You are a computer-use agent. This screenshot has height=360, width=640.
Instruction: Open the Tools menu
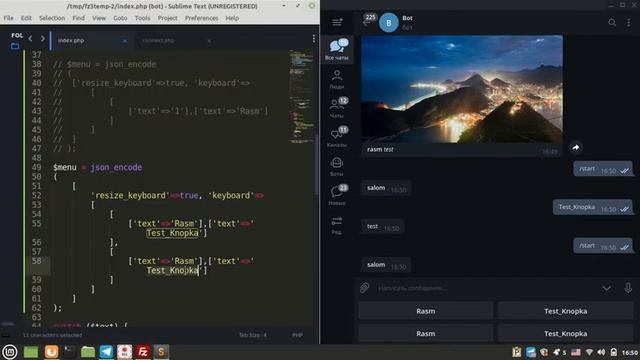coord(142,18)
